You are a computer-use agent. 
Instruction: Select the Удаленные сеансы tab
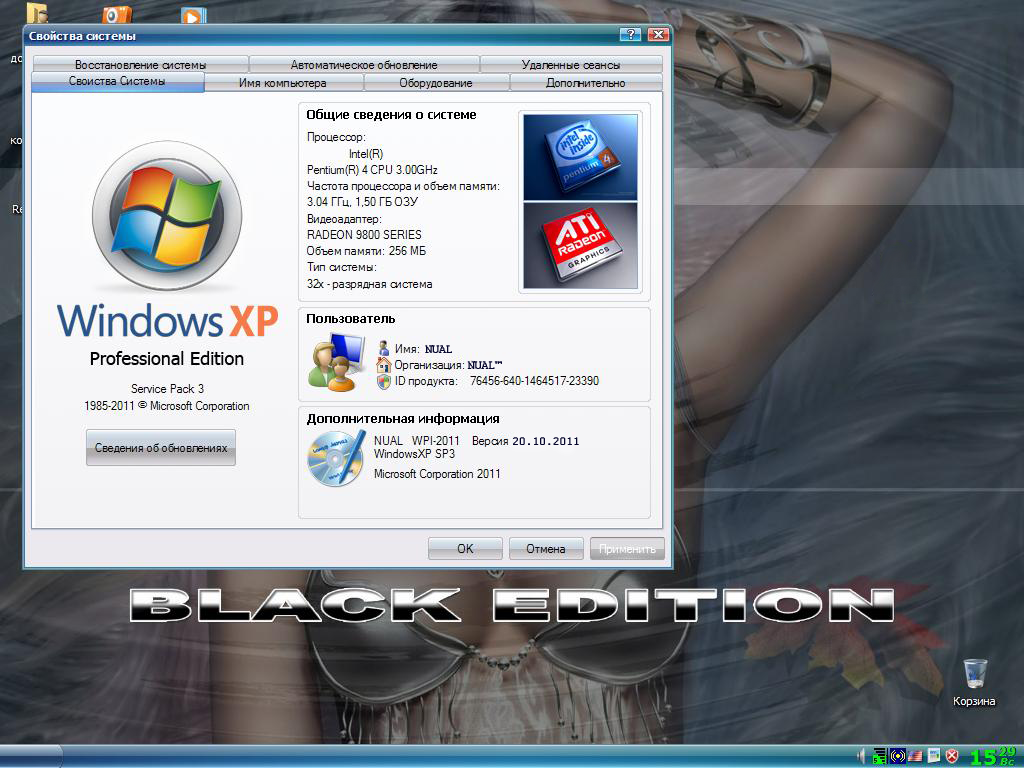(571, 65)
